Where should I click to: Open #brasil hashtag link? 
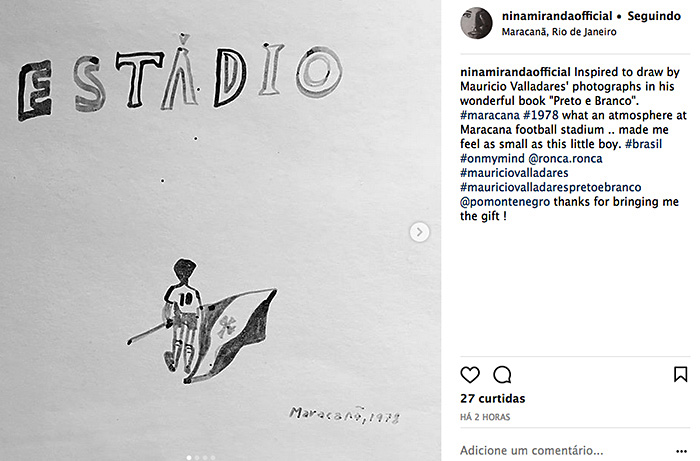point(643,144)
